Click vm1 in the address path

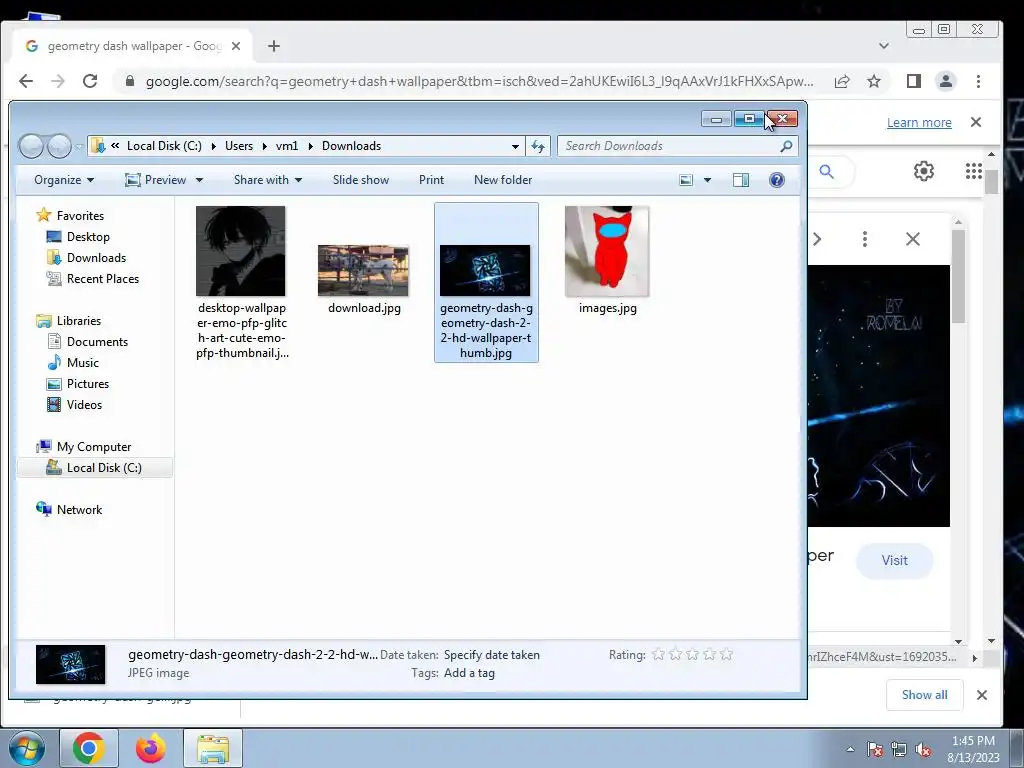[x=287, y=146]
